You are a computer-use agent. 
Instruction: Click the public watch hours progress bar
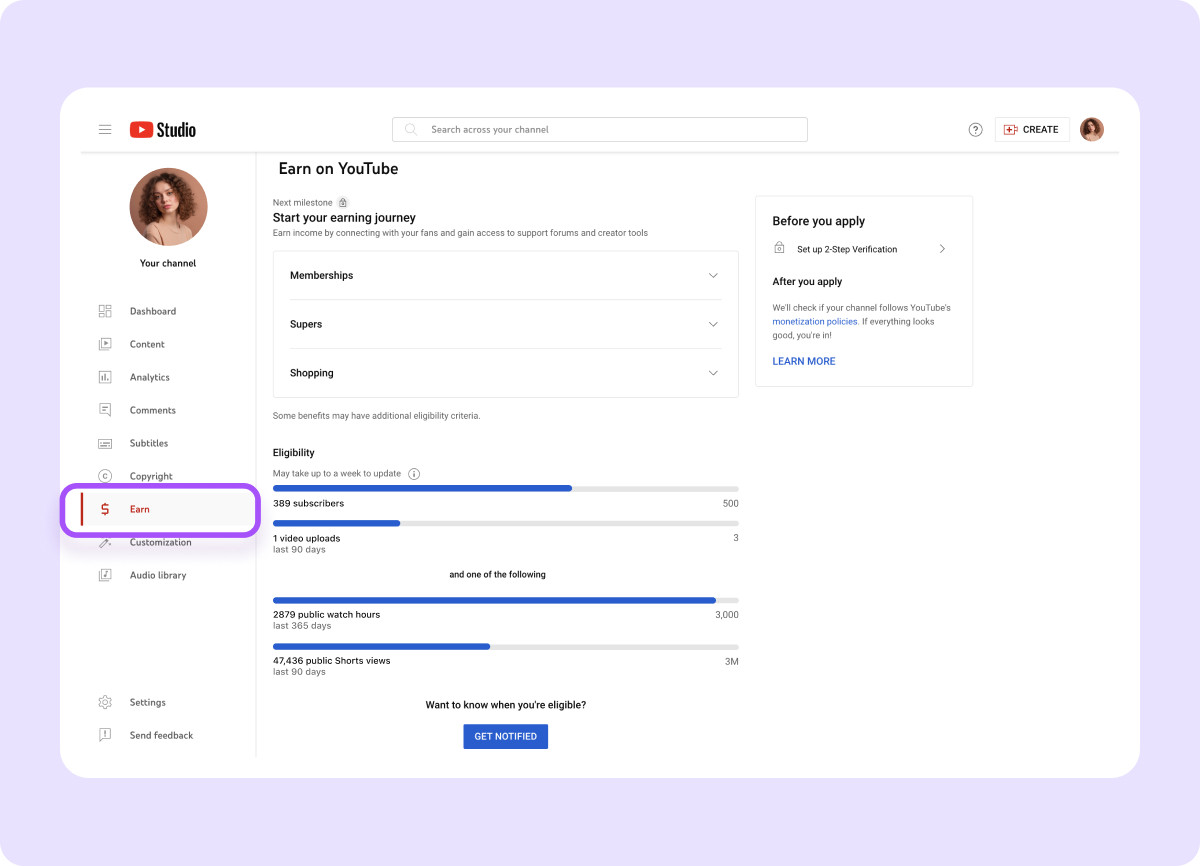pyautogui.click(x=506, y=600)
